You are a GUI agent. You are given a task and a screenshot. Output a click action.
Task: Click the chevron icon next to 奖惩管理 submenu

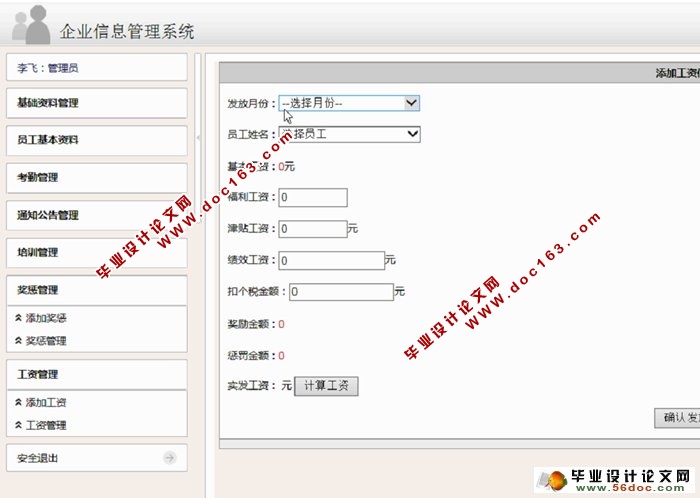[18, 340]
